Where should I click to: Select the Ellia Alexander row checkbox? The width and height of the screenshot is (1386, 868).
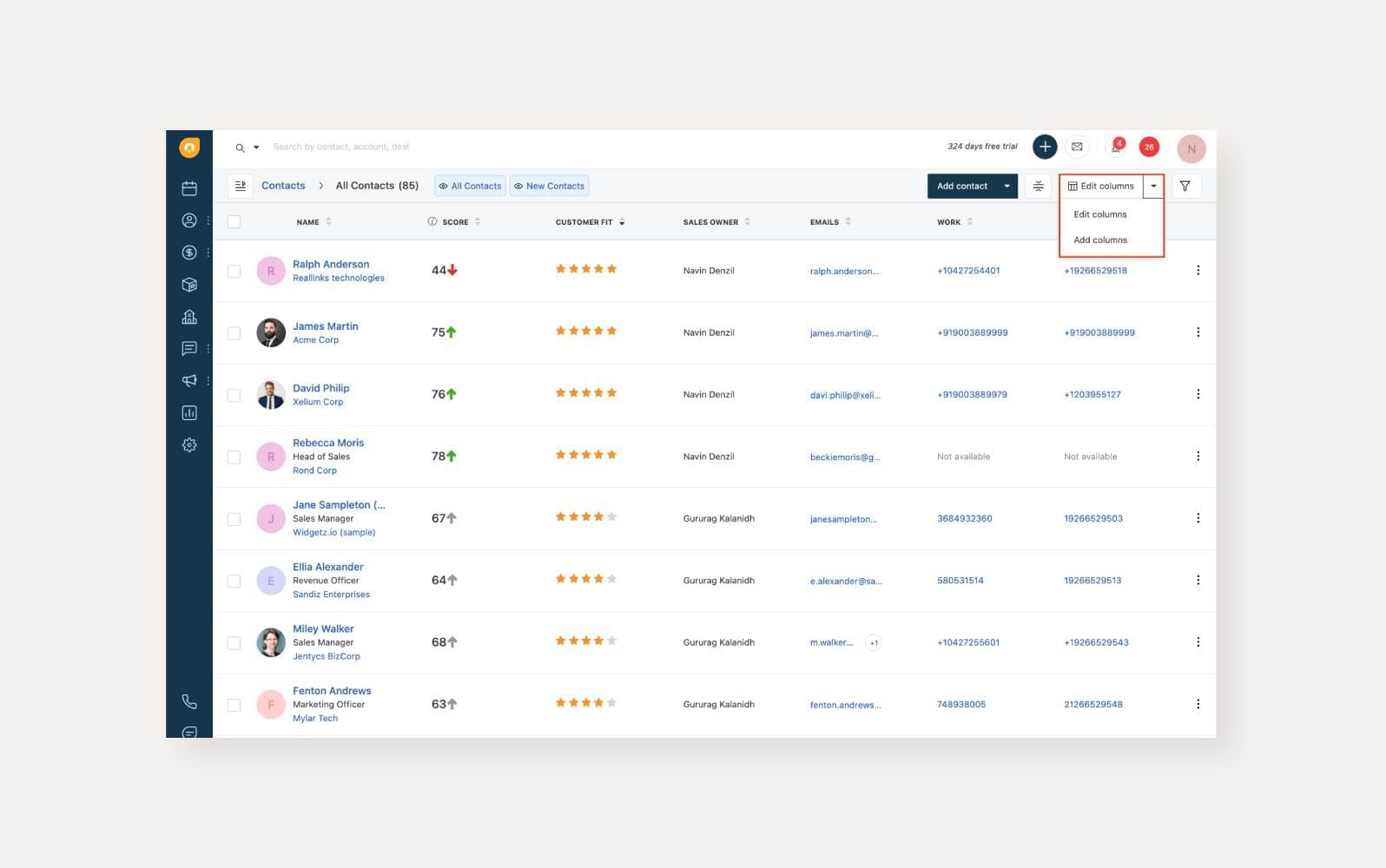[x=234, y=581]
